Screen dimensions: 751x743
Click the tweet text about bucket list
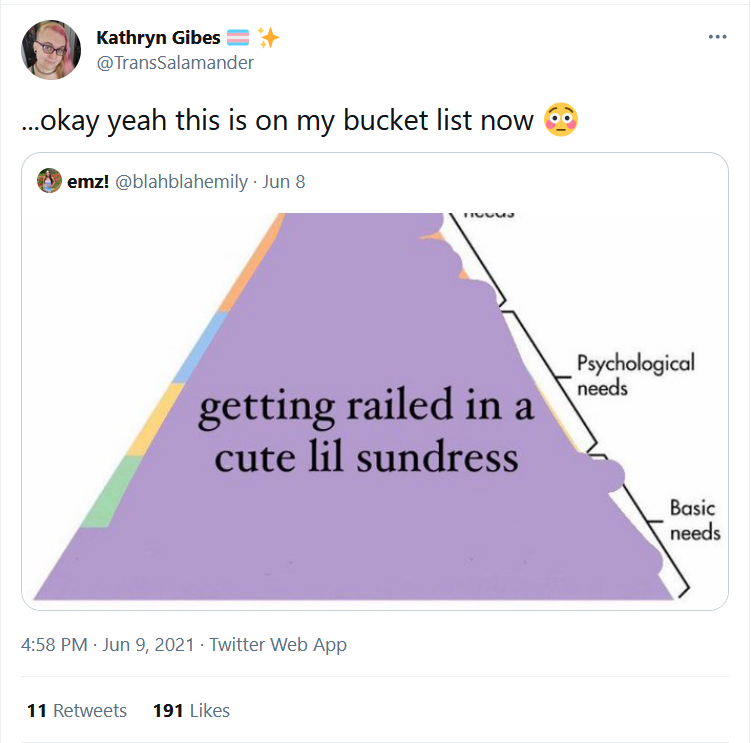tap(277, 120)
